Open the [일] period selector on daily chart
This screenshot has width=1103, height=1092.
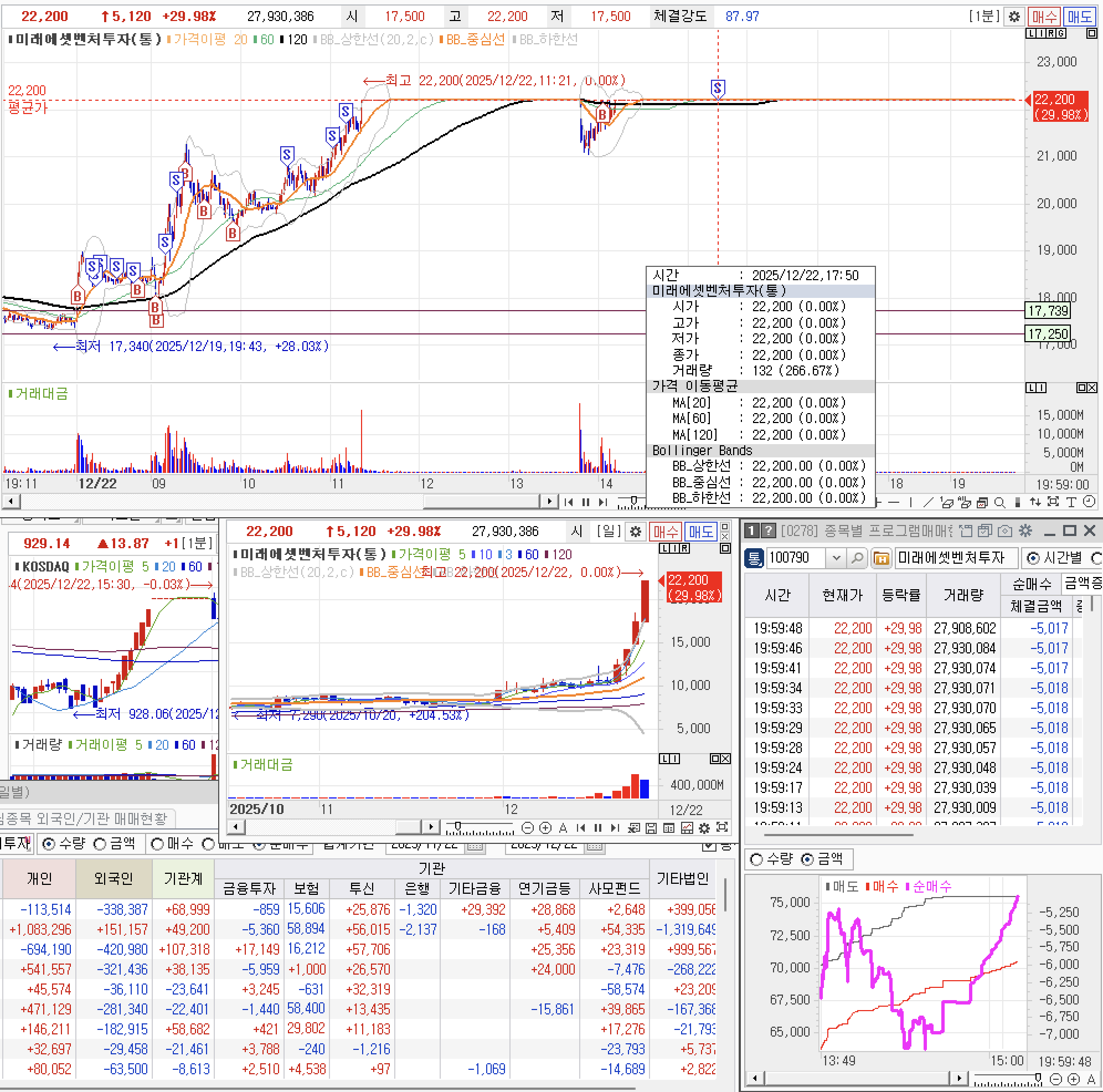[x=609, y=532]
